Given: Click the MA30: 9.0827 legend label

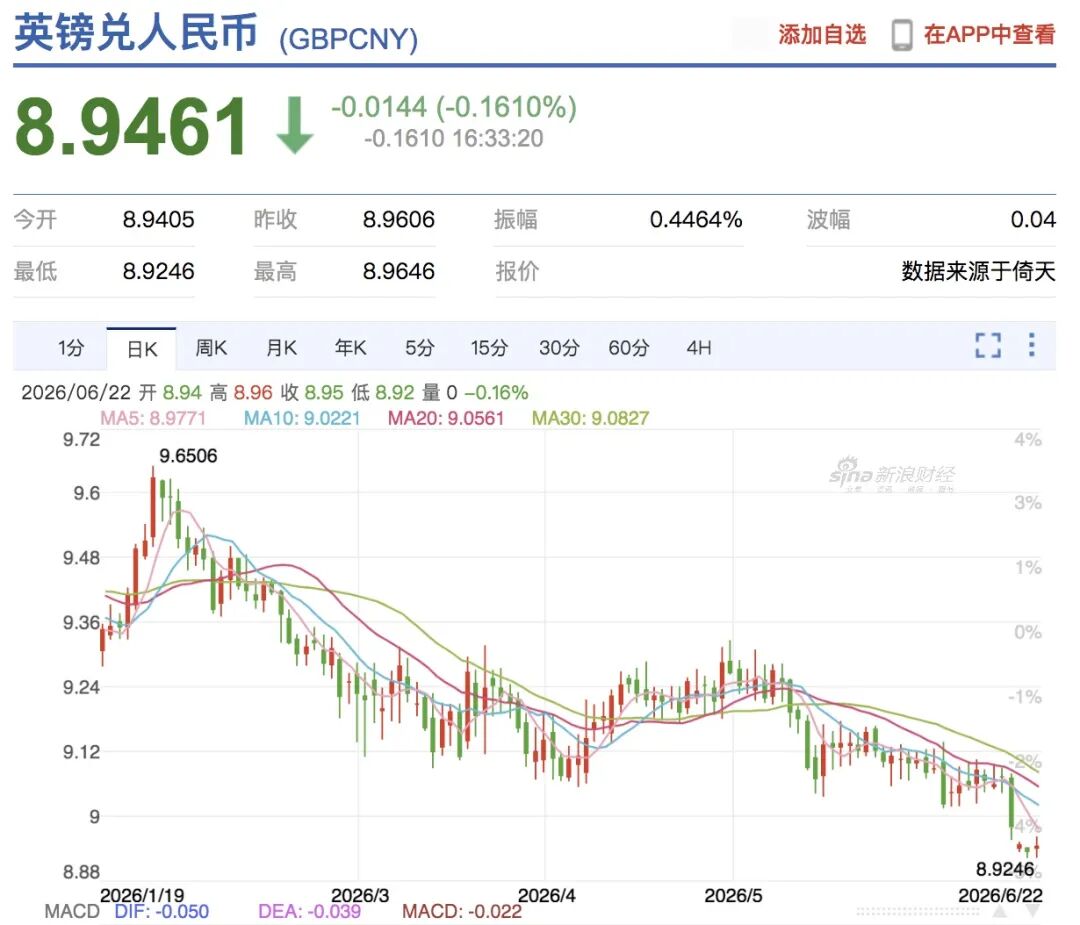Looking at the screenshot, I should (x=590, y=418).
